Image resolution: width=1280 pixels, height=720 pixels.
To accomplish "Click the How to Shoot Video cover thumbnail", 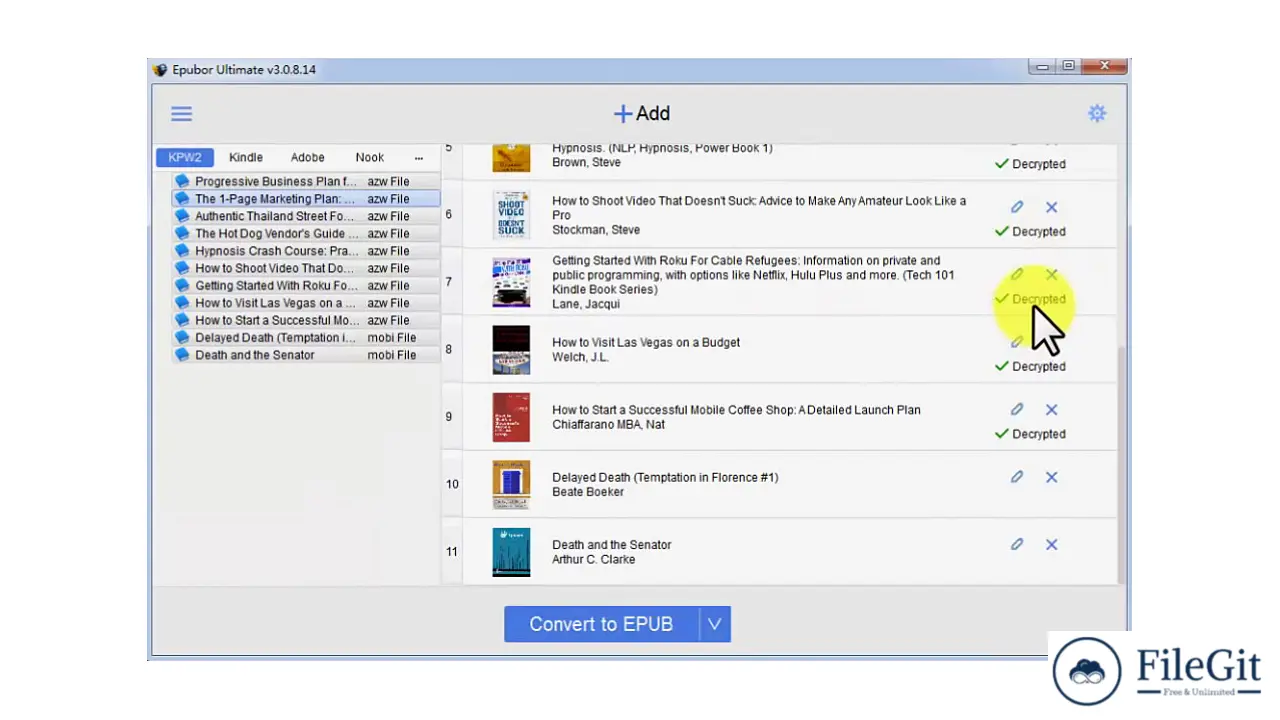I will click(511, 214).
